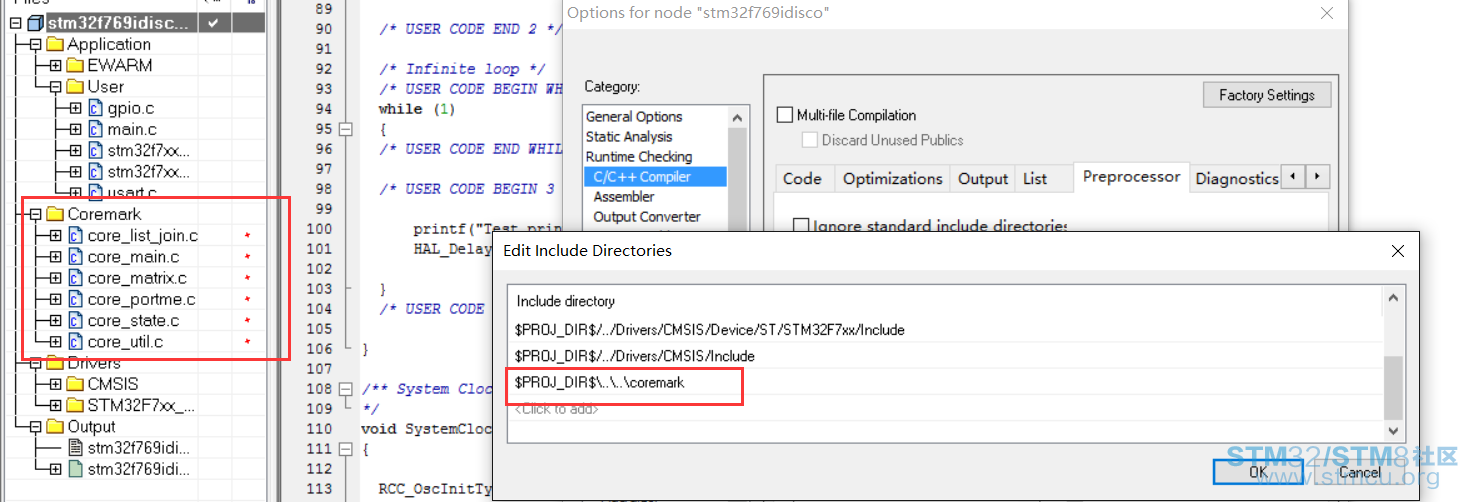The image size is (1464, 502).
Task: Click the Factory Settings button
Action: tap(1267, 95)
